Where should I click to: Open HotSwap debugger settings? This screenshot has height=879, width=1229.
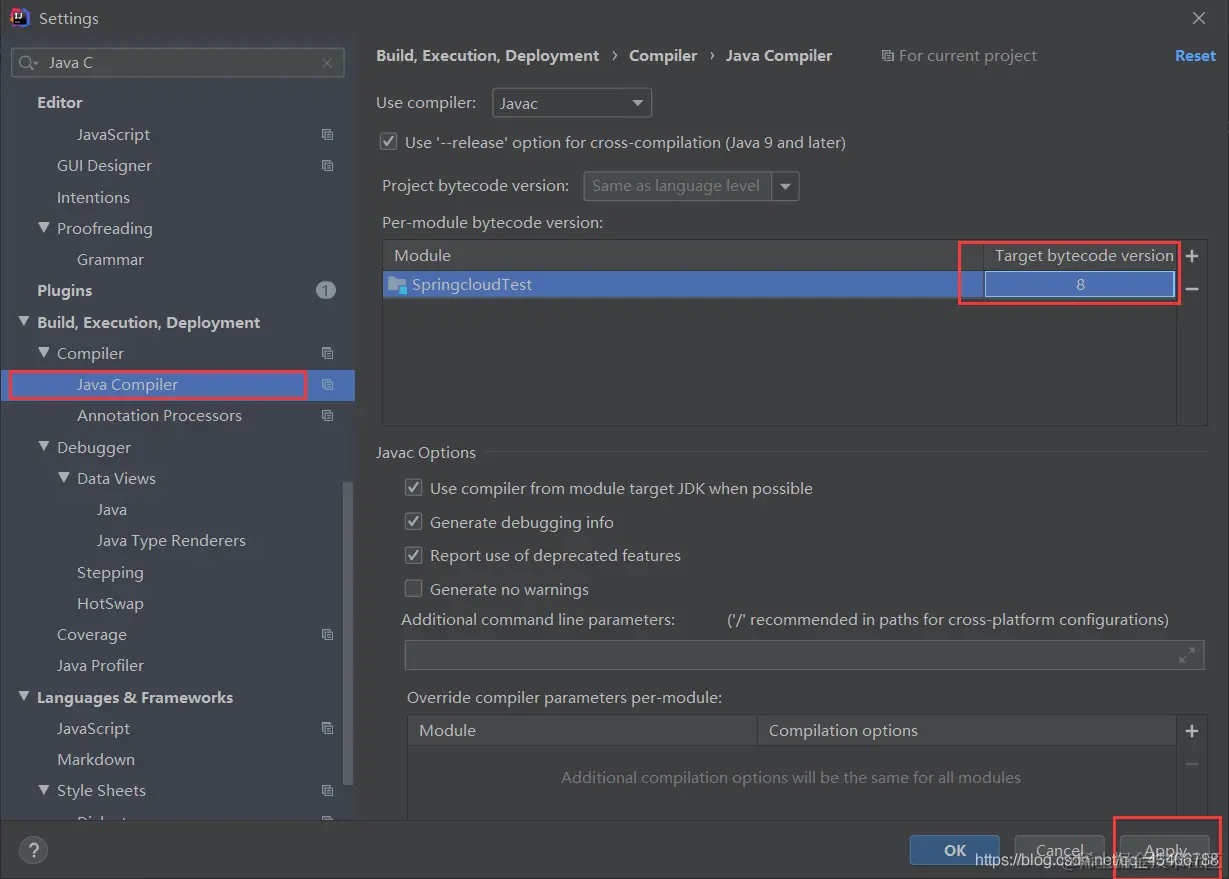110,603
